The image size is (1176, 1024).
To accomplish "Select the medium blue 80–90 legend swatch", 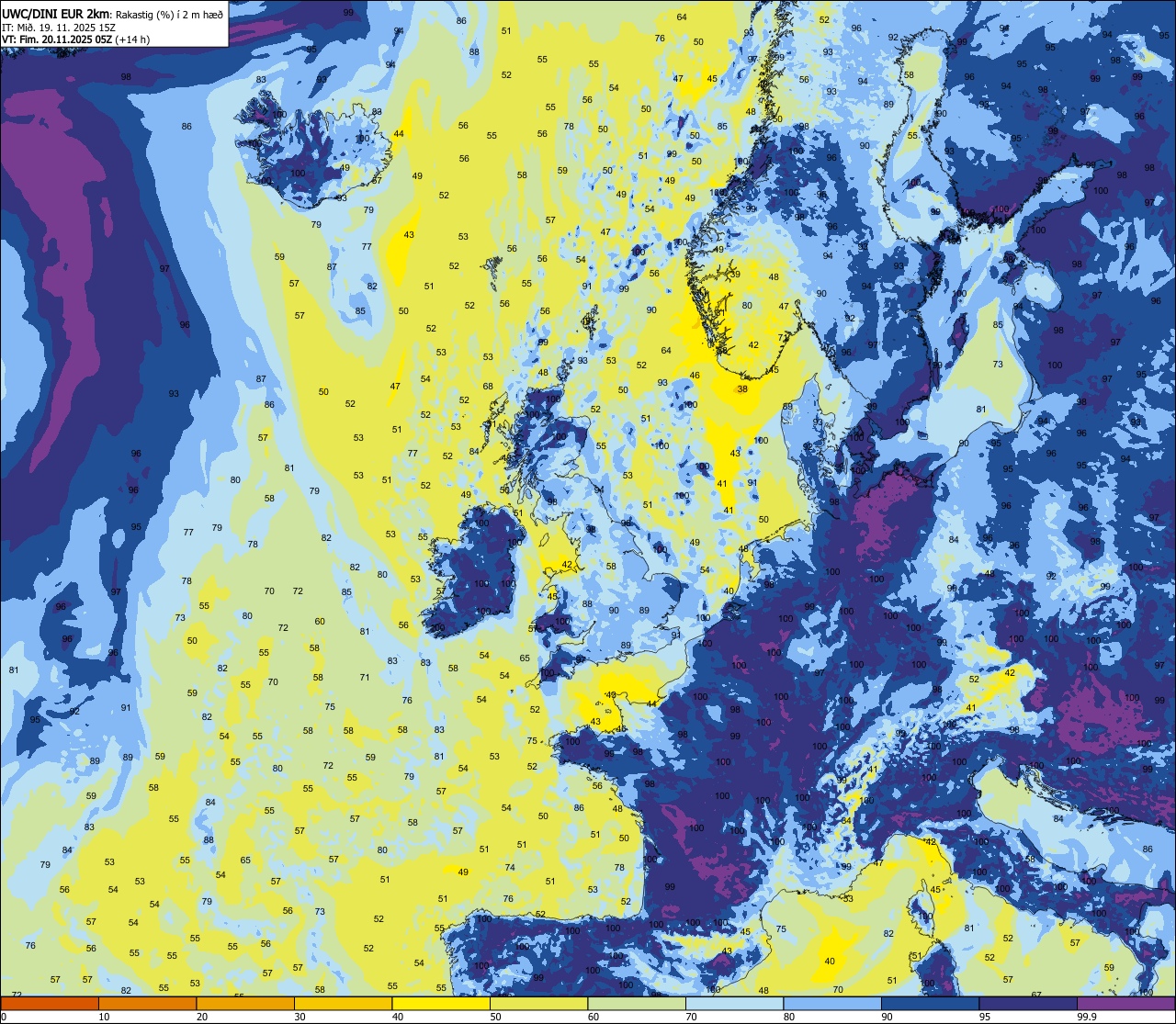I will pyautogui.click(x=832, y=1003).
